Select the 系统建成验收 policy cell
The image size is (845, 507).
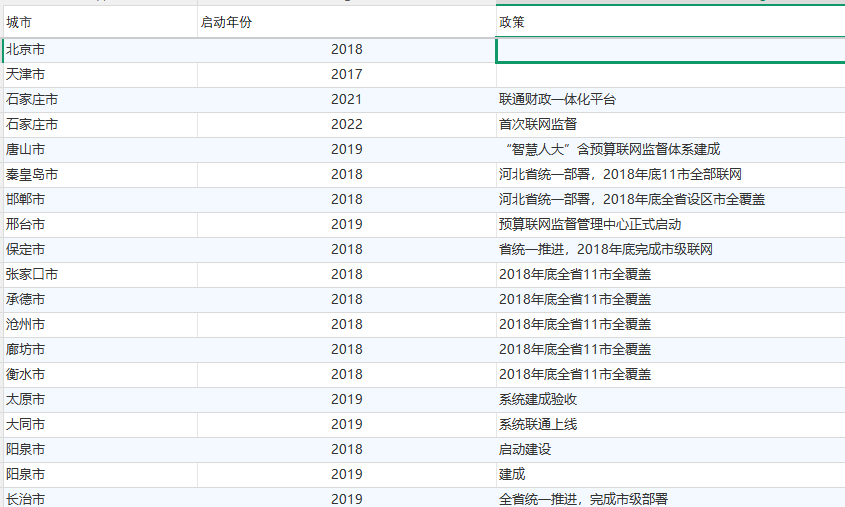coord(670,400)
